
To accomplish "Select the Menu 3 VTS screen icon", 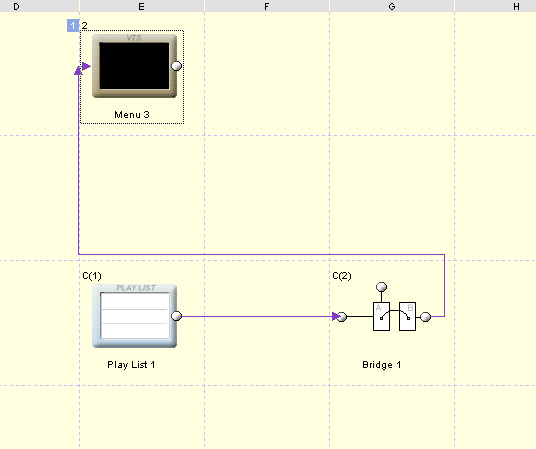I will [x=134, y=66].
